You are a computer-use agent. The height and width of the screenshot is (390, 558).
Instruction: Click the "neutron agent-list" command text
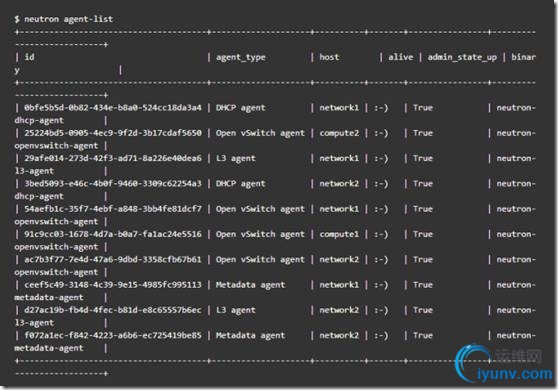[x=68, y=19]
